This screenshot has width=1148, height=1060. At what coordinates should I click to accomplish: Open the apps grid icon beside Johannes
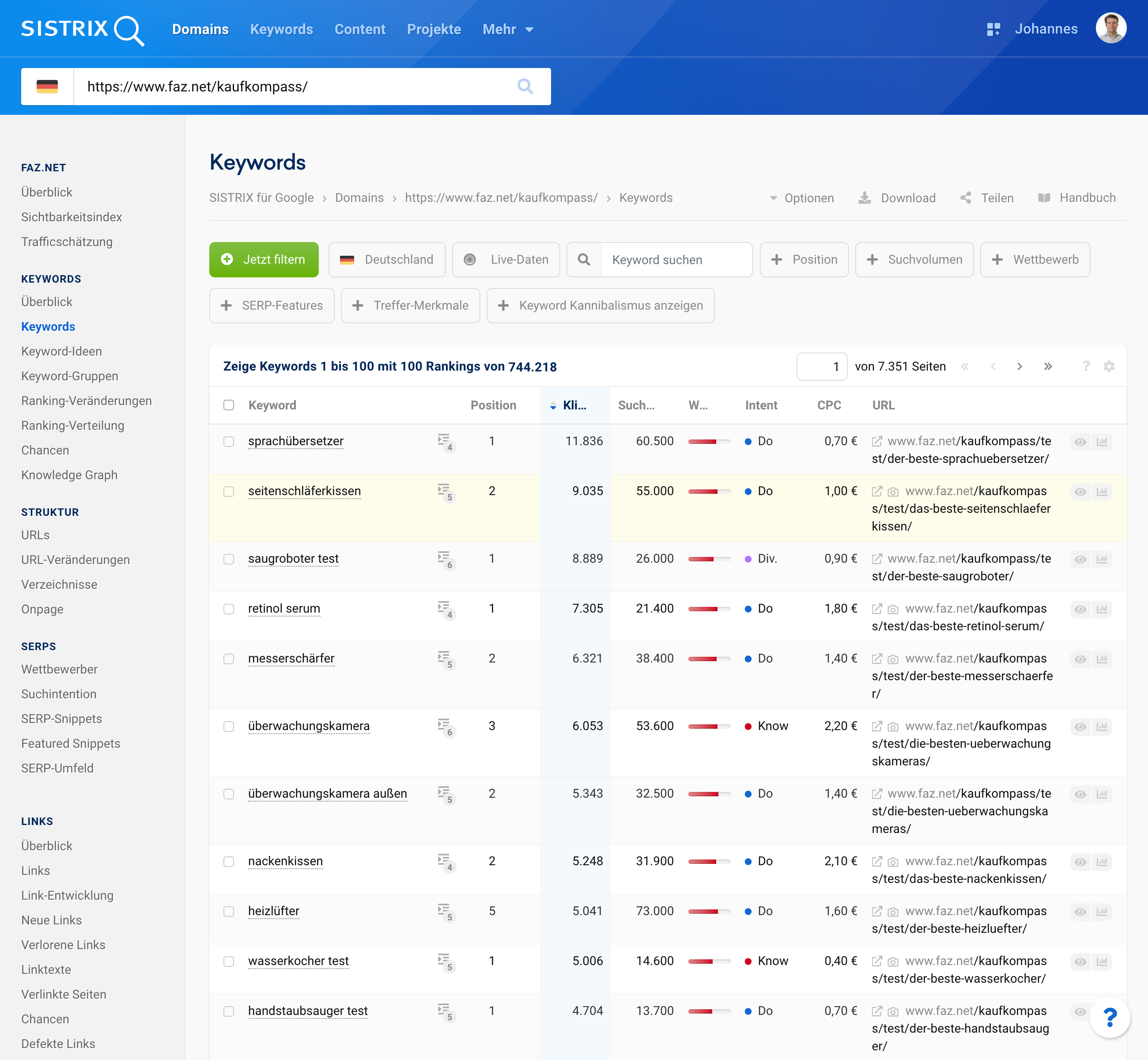993,29
